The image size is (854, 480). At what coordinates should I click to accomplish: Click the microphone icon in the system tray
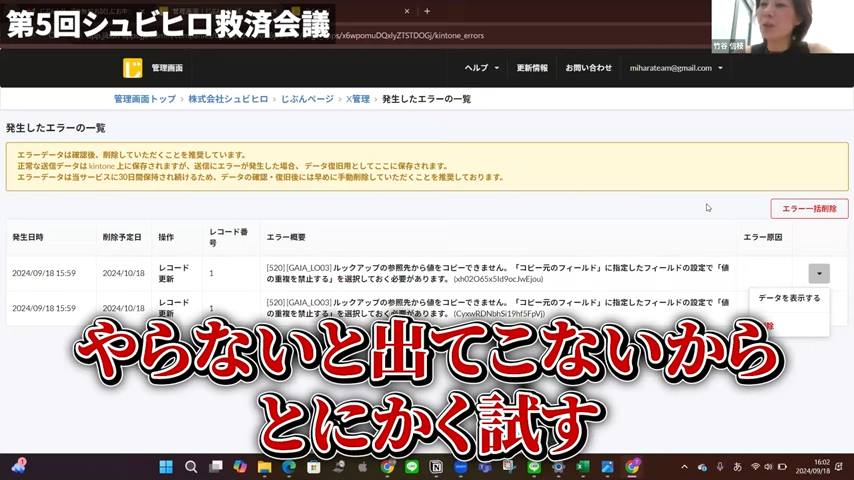(x=720, y=467)
